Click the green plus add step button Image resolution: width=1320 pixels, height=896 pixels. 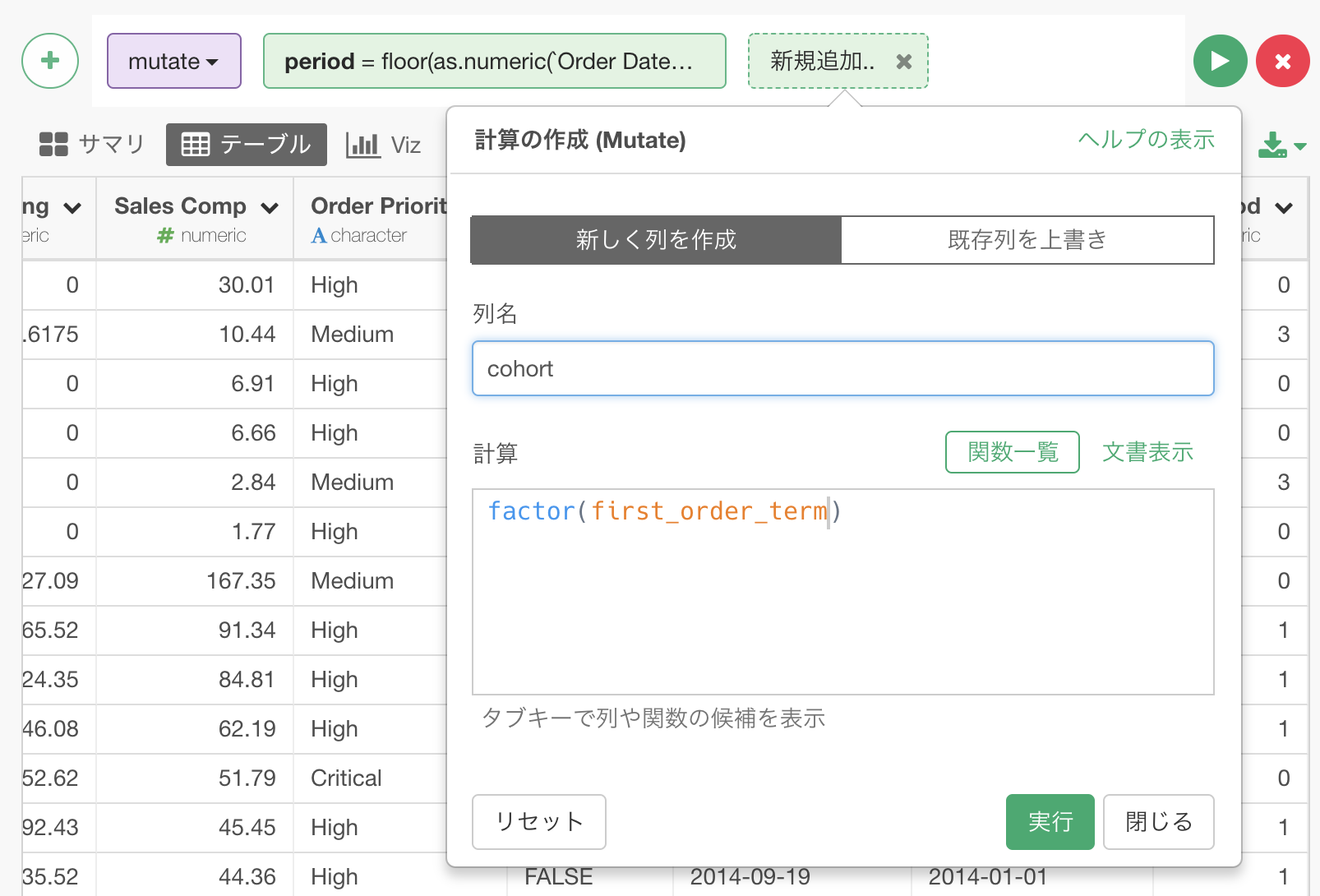[x=50, y=61]
